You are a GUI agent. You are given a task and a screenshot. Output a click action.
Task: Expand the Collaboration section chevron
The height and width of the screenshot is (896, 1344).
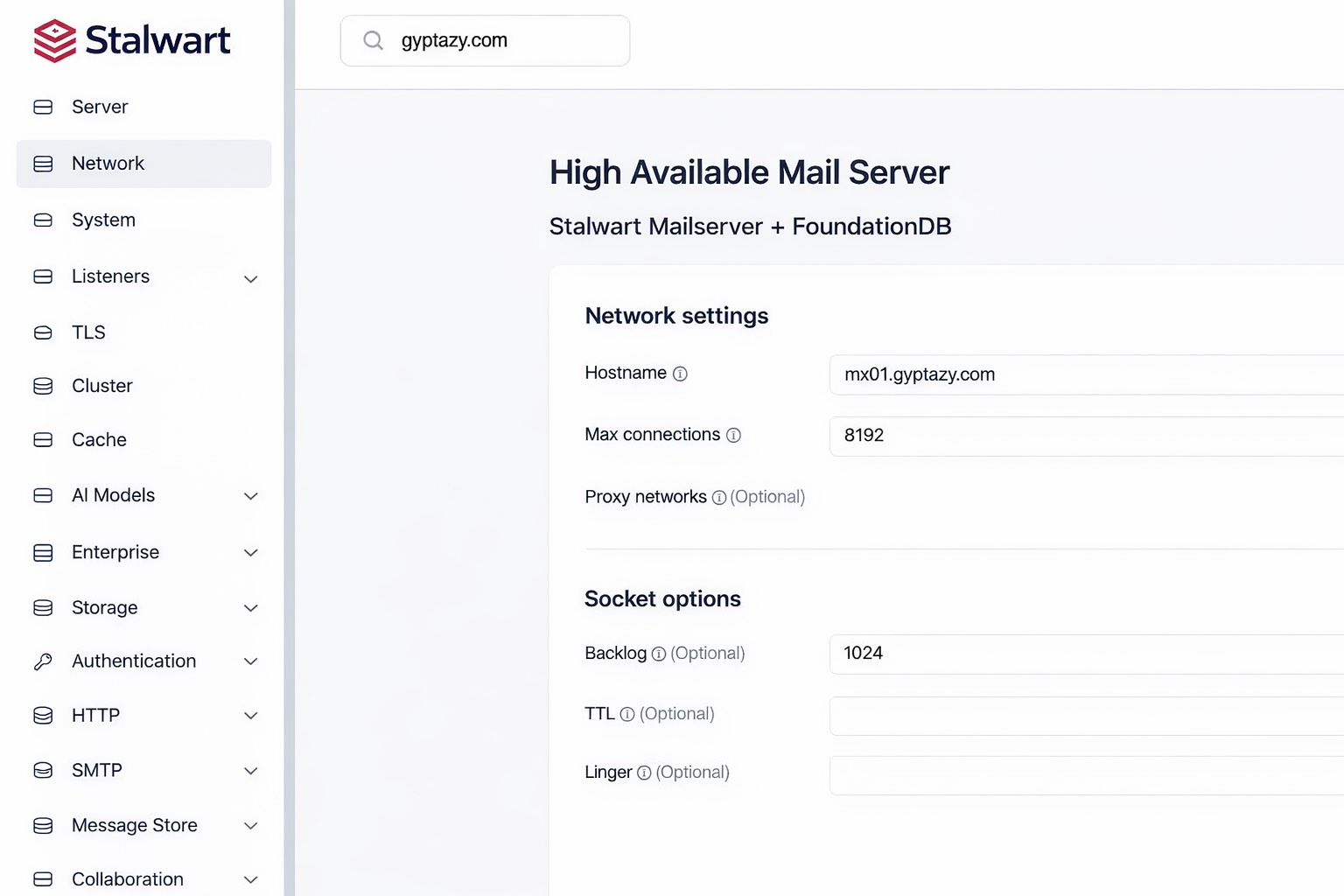251,879
